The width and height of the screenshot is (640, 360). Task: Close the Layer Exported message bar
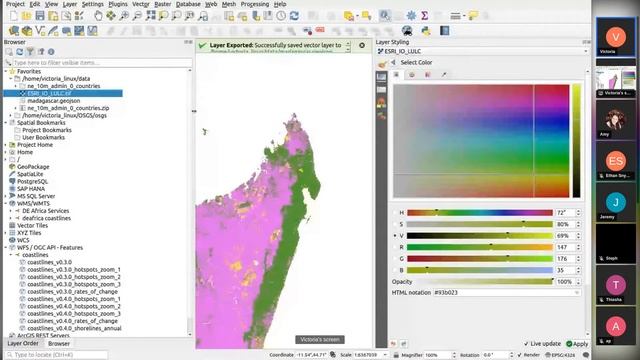[x=362, y=45]
